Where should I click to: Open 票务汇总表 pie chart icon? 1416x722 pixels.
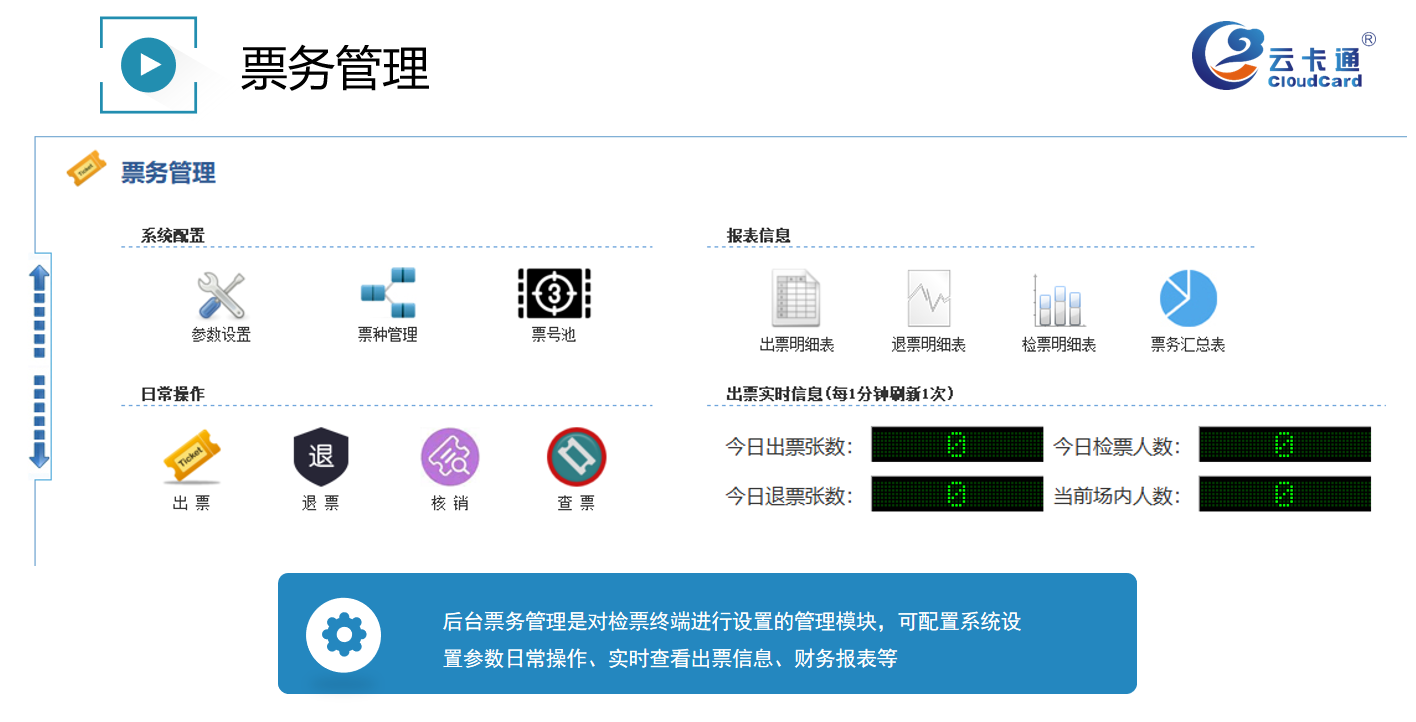click(x=1188, y=298)
